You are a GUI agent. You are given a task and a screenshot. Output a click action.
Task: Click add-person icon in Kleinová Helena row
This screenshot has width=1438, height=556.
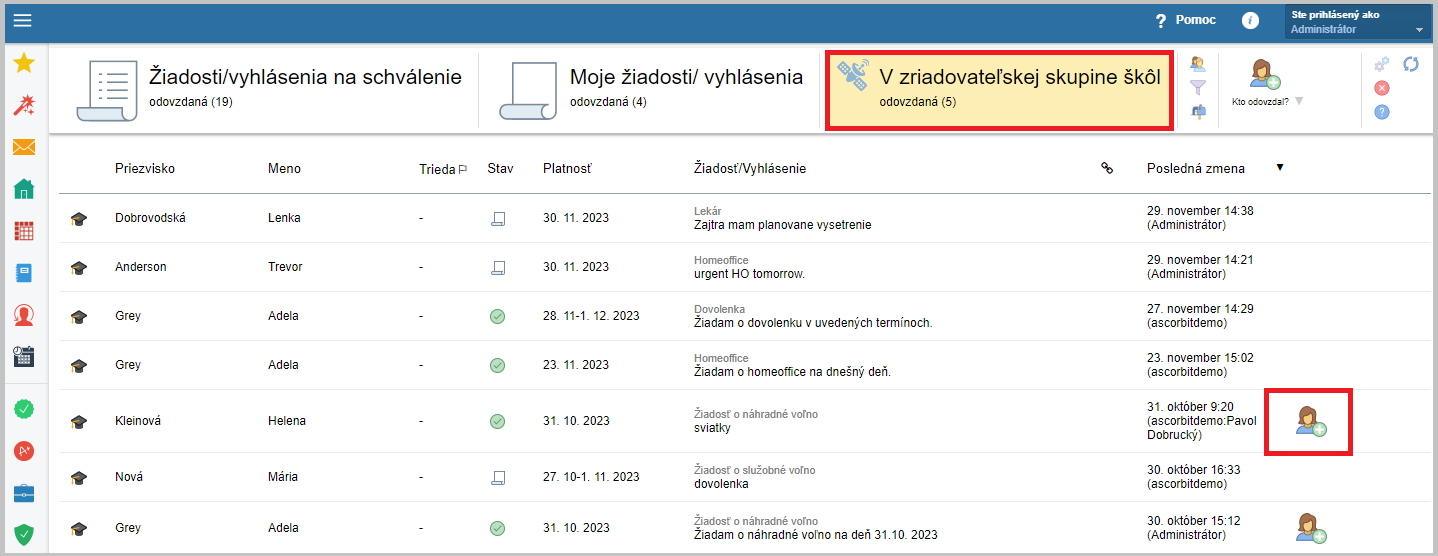click(x=1310, y=421)
